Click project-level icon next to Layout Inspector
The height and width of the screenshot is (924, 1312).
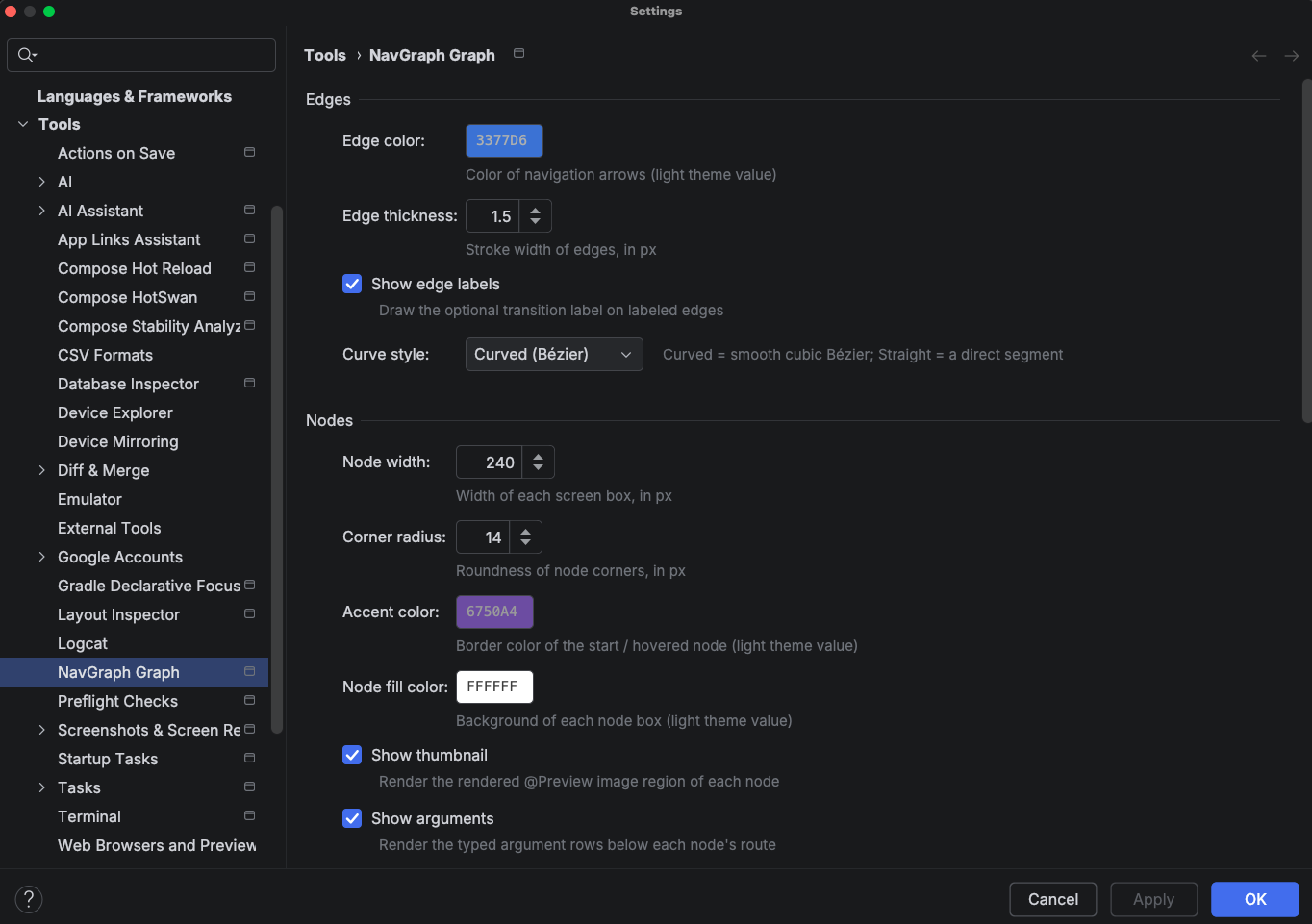point(250,613)
